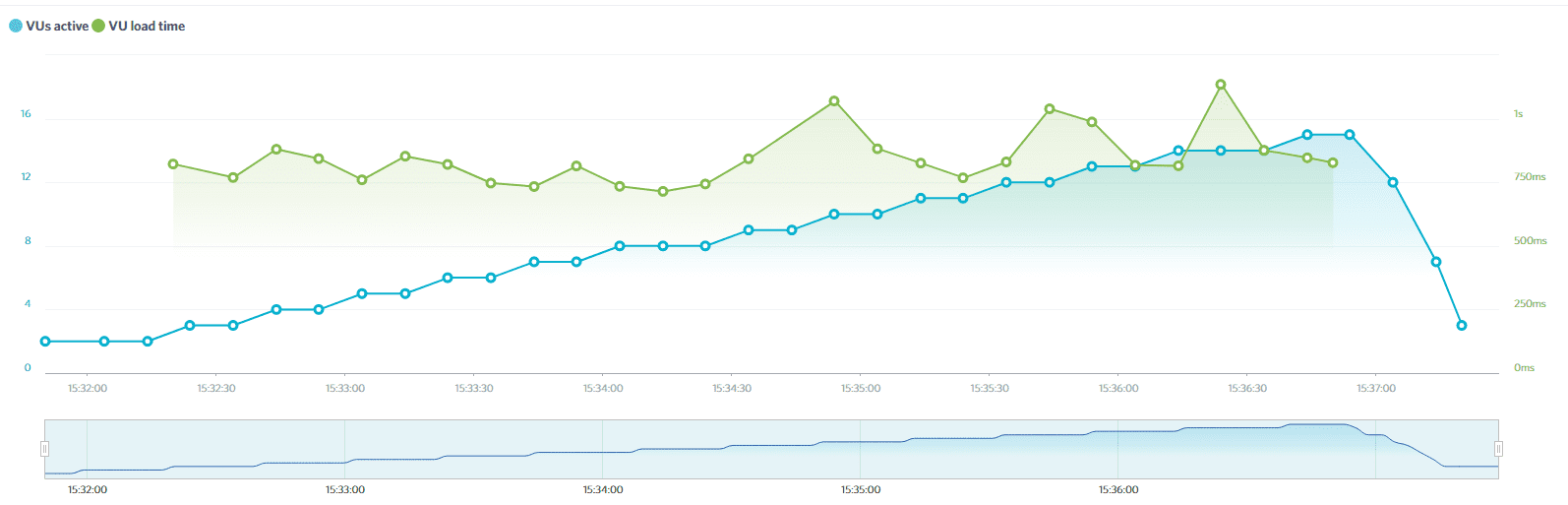Image resolution: width=1568 pixels, height=505 pixels.
Task: Click the third-to-last blue VUs active point
Action: [x=1393, y=182]
